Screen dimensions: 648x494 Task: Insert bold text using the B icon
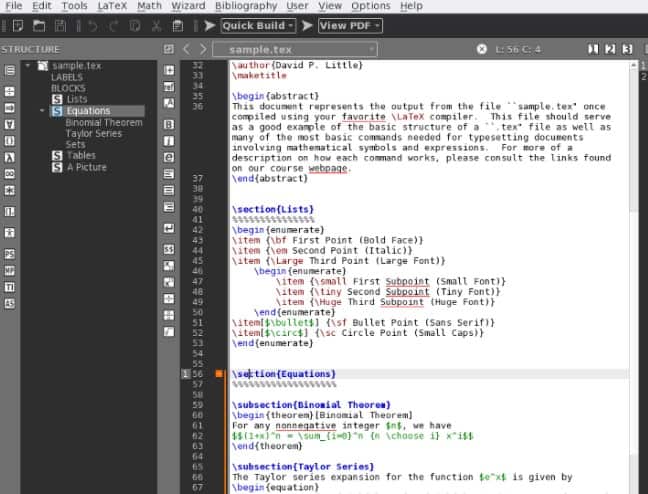click(x=169, y=124)
